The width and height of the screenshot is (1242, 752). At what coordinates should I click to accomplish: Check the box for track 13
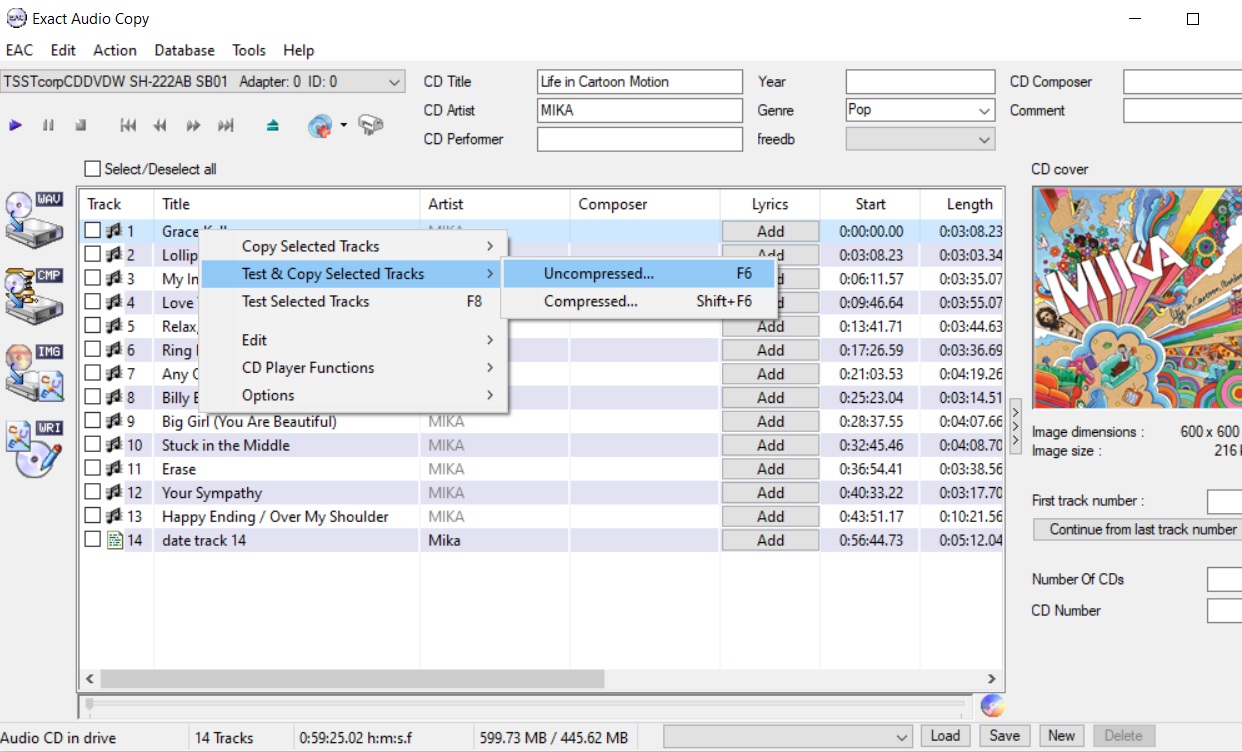[x=93, y=516]
